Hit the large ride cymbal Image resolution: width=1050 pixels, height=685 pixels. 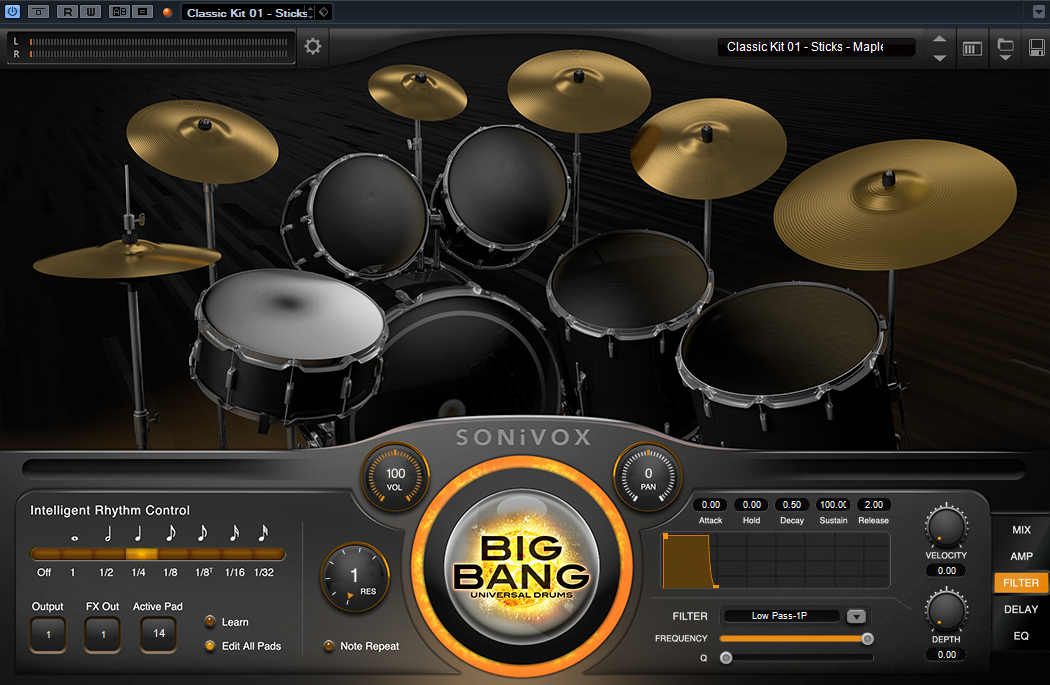click(895, 205)
